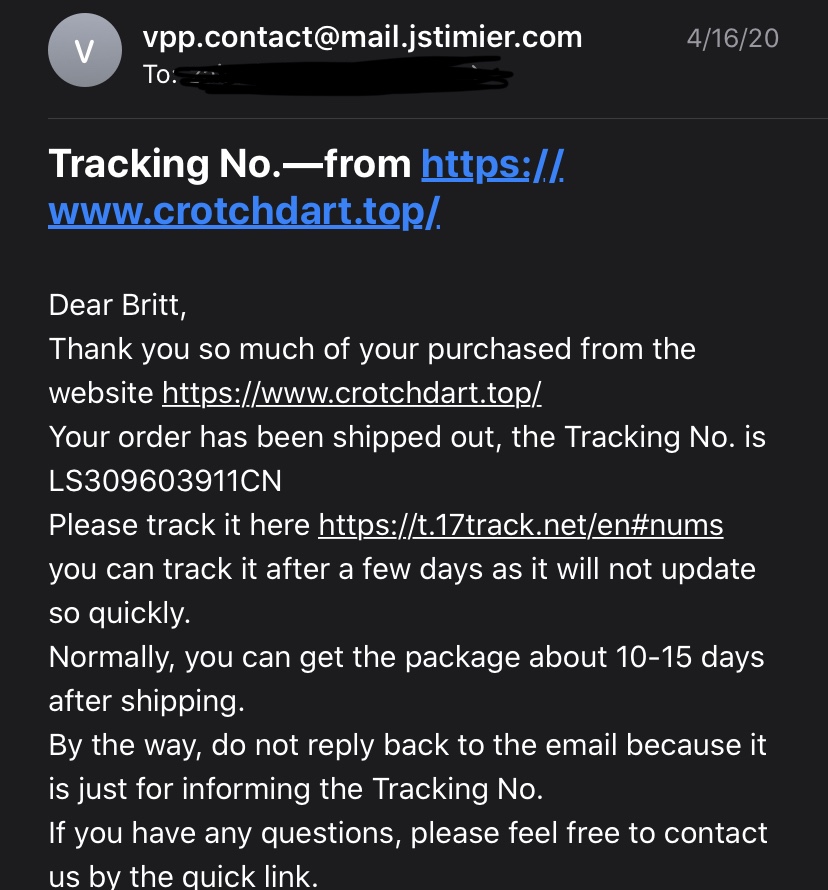Tap the Thank you so much line
This screenshot has width=828, height=890.
(x=372, y=349)
